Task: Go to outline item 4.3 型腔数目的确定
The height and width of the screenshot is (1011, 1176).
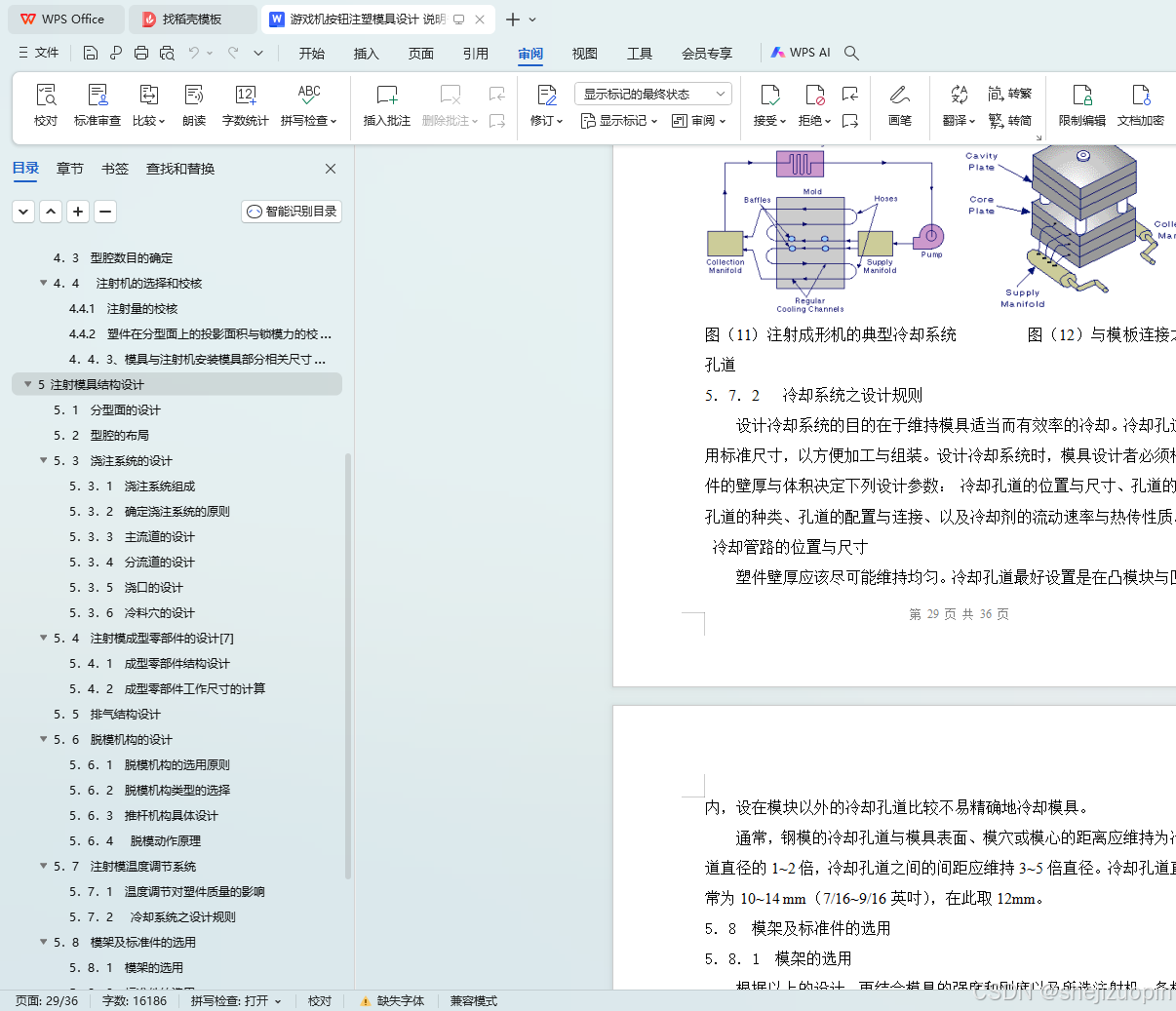Action: 113,257
